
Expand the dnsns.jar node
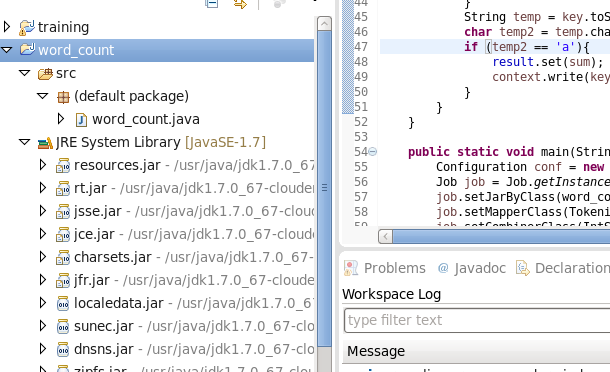tap(43, 348)
